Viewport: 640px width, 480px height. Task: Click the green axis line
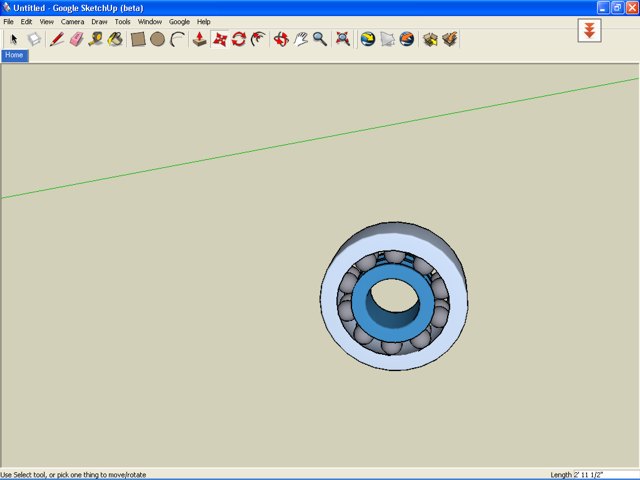[320, 138]
